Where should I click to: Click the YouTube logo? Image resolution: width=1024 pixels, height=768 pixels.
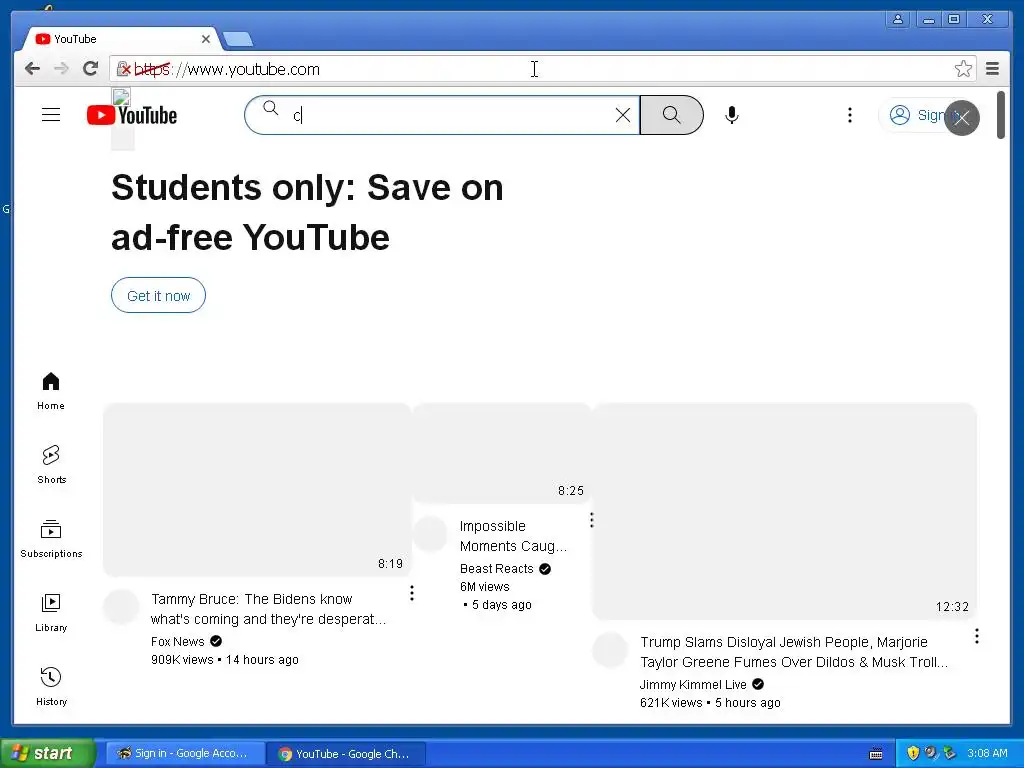point(132,116)
